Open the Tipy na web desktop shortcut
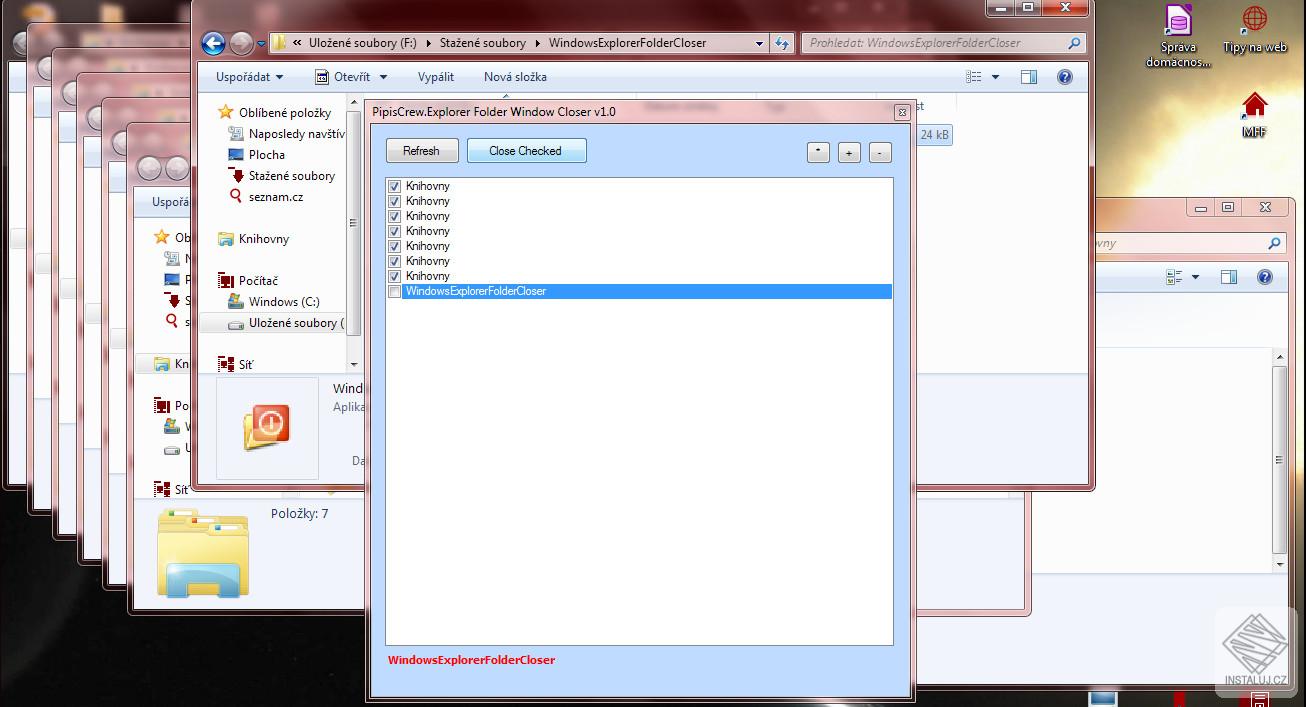The width and height of the screenshot is (1306, 707). (1255, 29)
